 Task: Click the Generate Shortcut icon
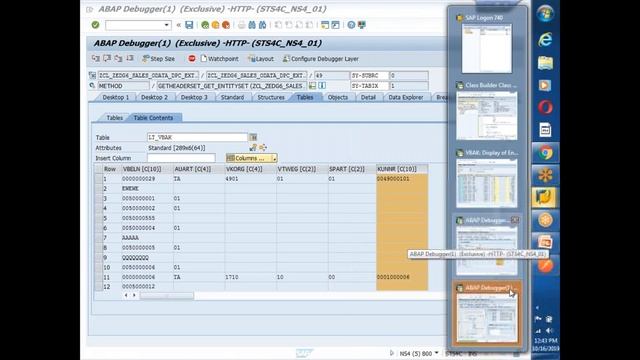(335, 25)
